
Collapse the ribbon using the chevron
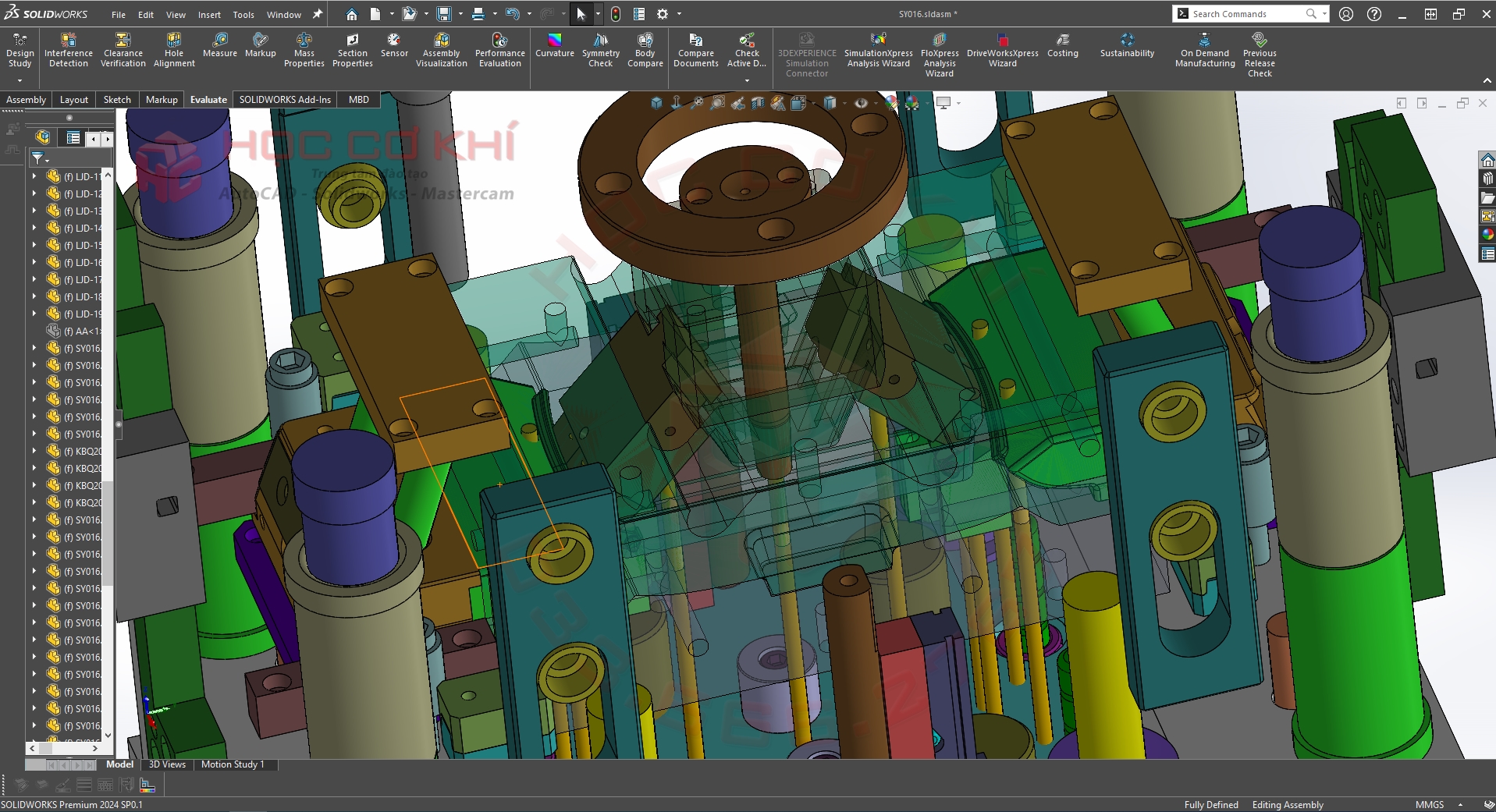pyautogui.click(x=1487, y=80)
